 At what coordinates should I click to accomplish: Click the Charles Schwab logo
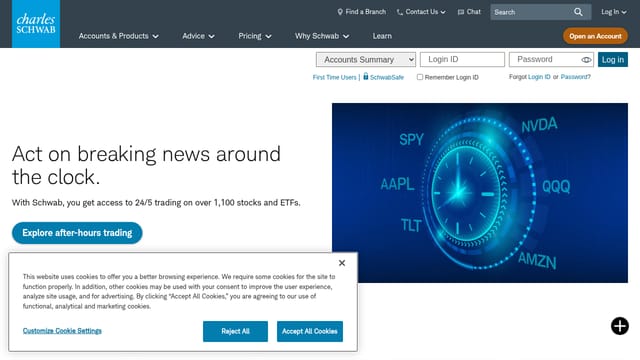[36, 24]
